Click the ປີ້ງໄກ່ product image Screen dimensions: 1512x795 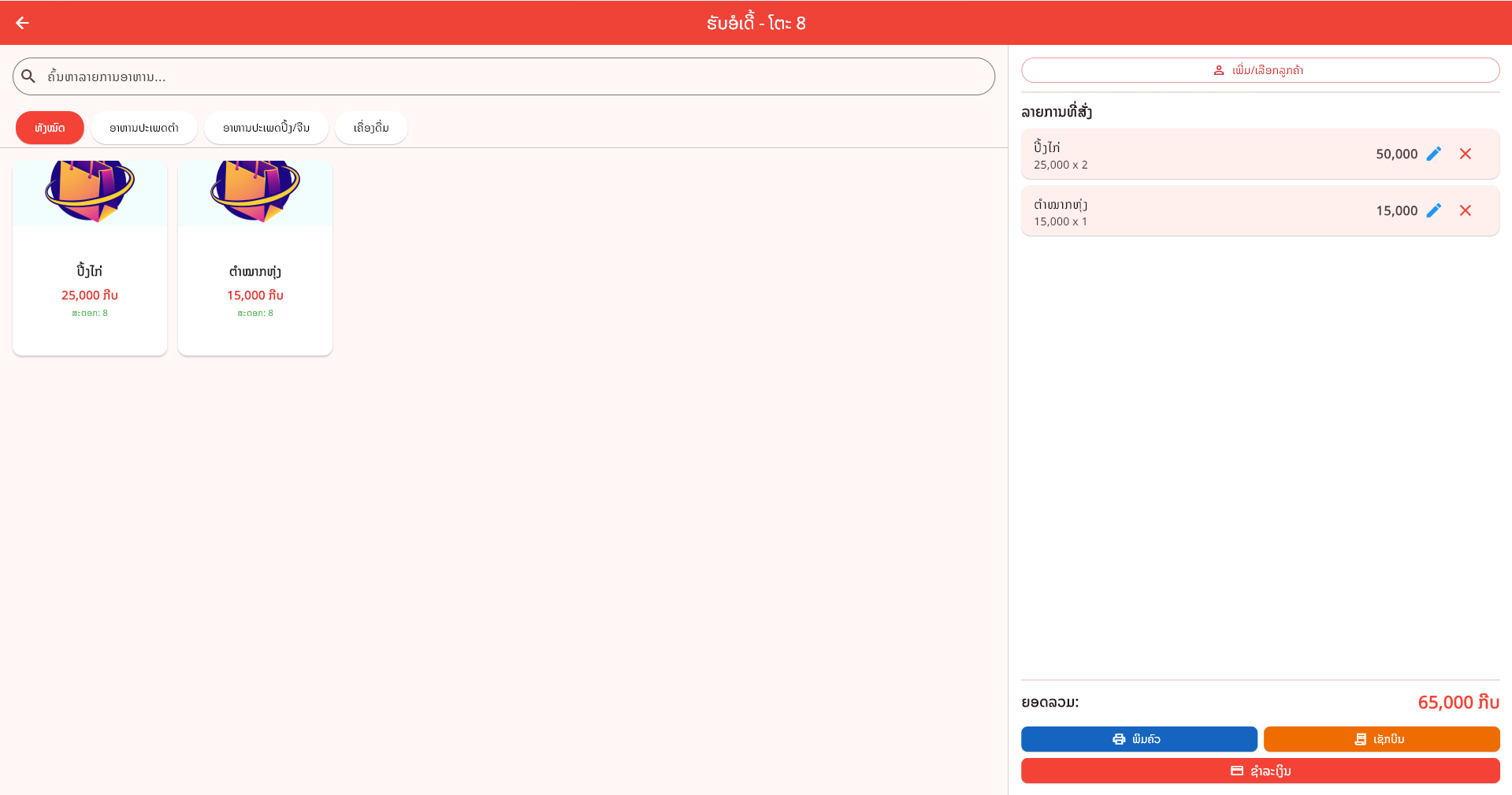(90, 191)
